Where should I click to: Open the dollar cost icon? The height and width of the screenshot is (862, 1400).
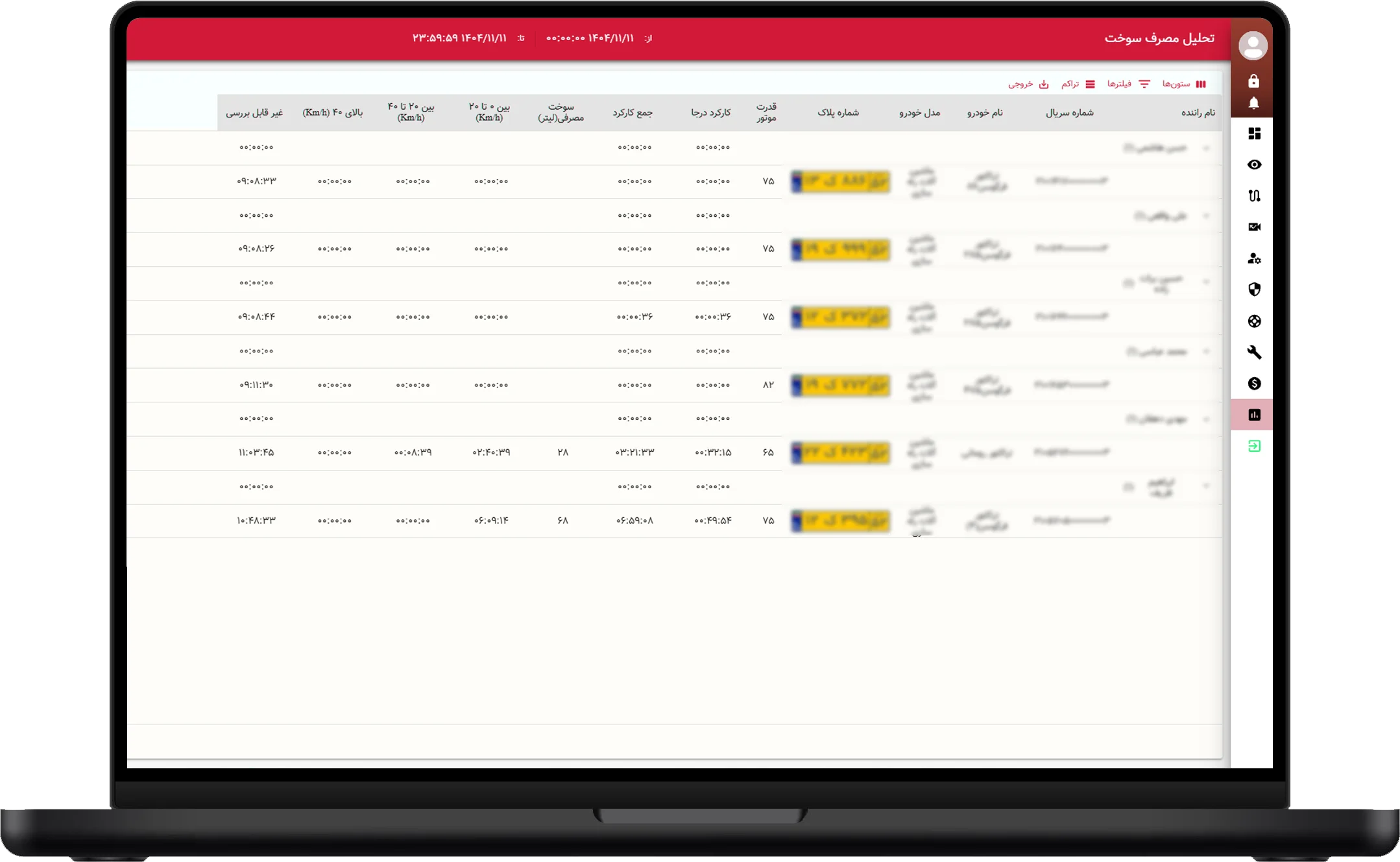[1254, 384]
